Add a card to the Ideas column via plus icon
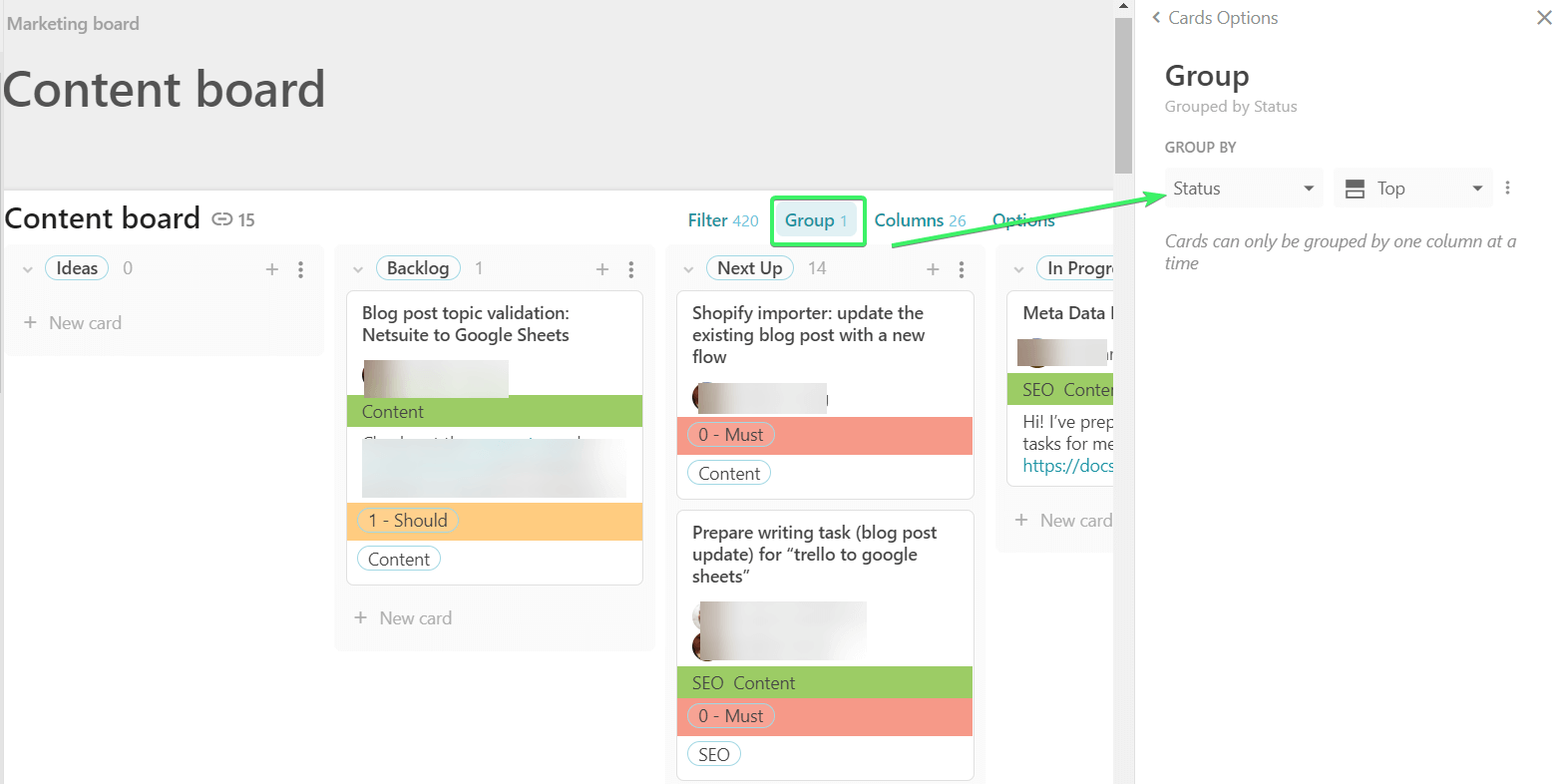The image size is (1568, 784). (271, 269)
